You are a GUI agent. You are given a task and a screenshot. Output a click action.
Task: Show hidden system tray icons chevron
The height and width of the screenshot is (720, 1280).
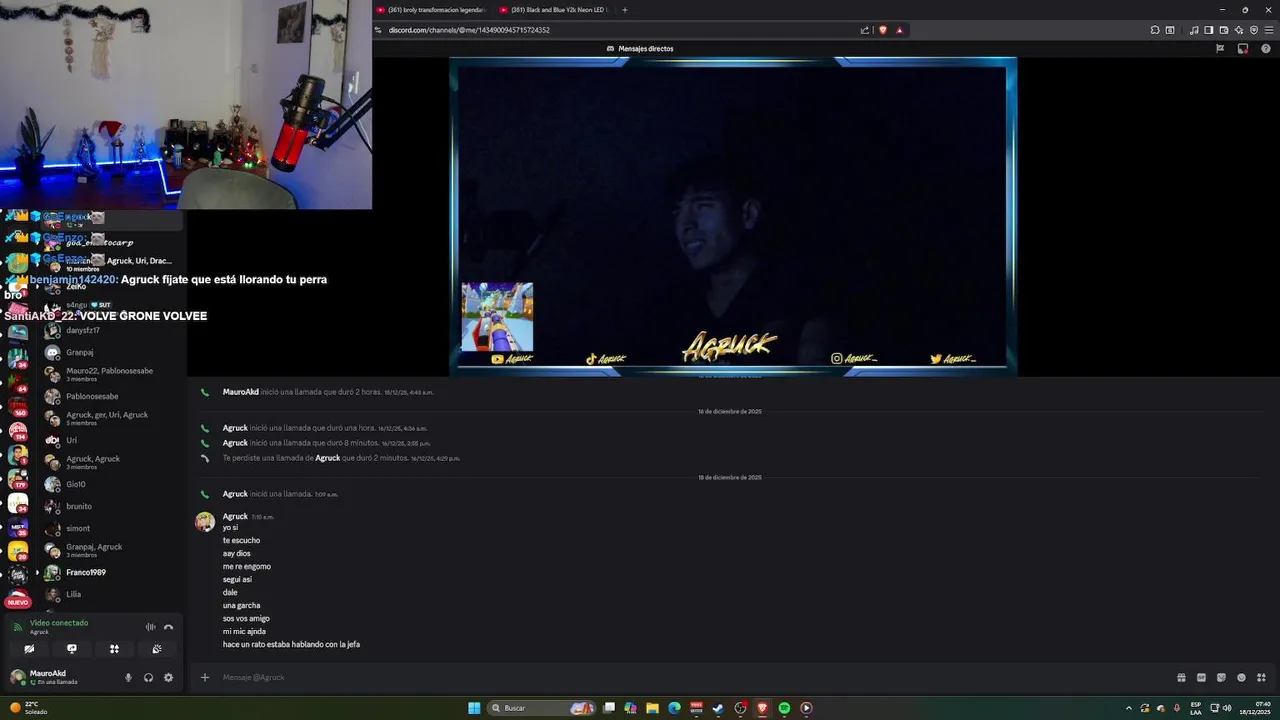[1129, 708]
